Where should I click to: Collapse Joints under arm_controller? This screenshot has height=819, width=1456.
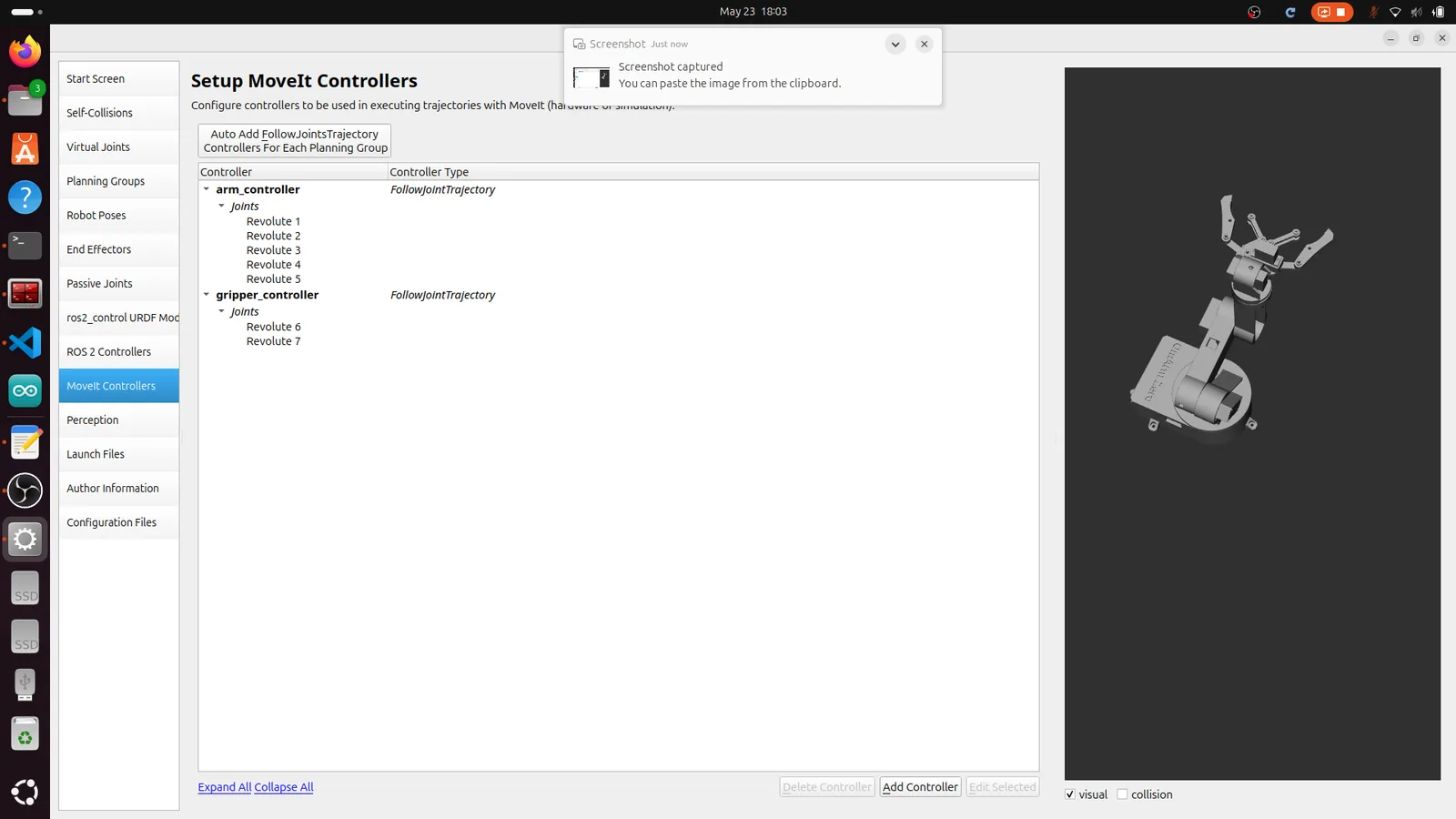(x=221, y=206)
